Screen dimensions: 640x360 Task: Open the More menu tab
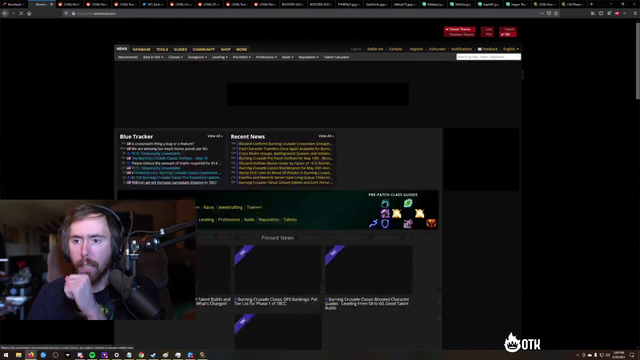pos(241,49)
